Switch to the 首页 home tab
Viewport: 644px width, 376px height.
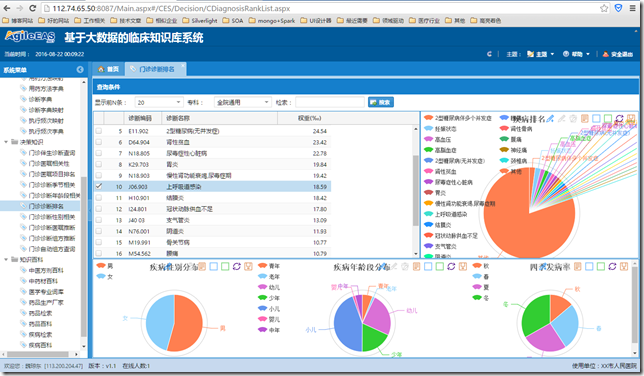[x=108, y=69]
